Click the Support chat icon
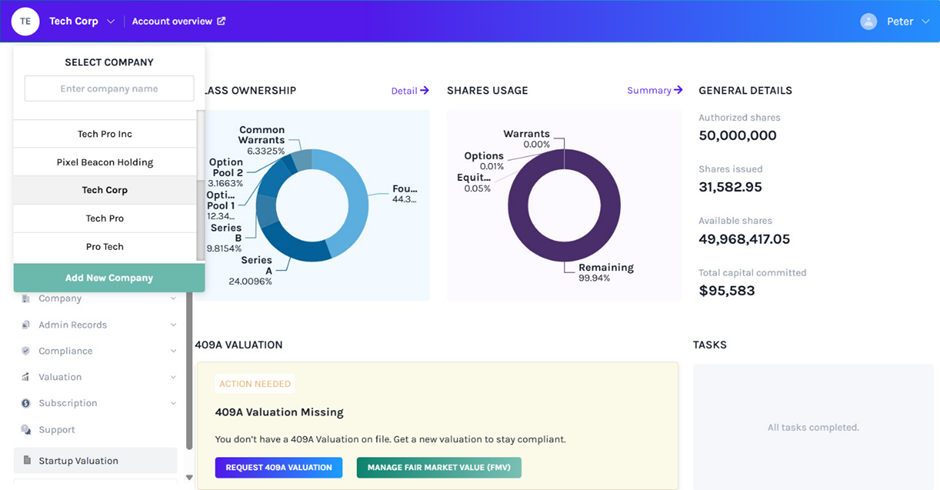The width and height of the screenshot is (940, 490). (25, 430)
